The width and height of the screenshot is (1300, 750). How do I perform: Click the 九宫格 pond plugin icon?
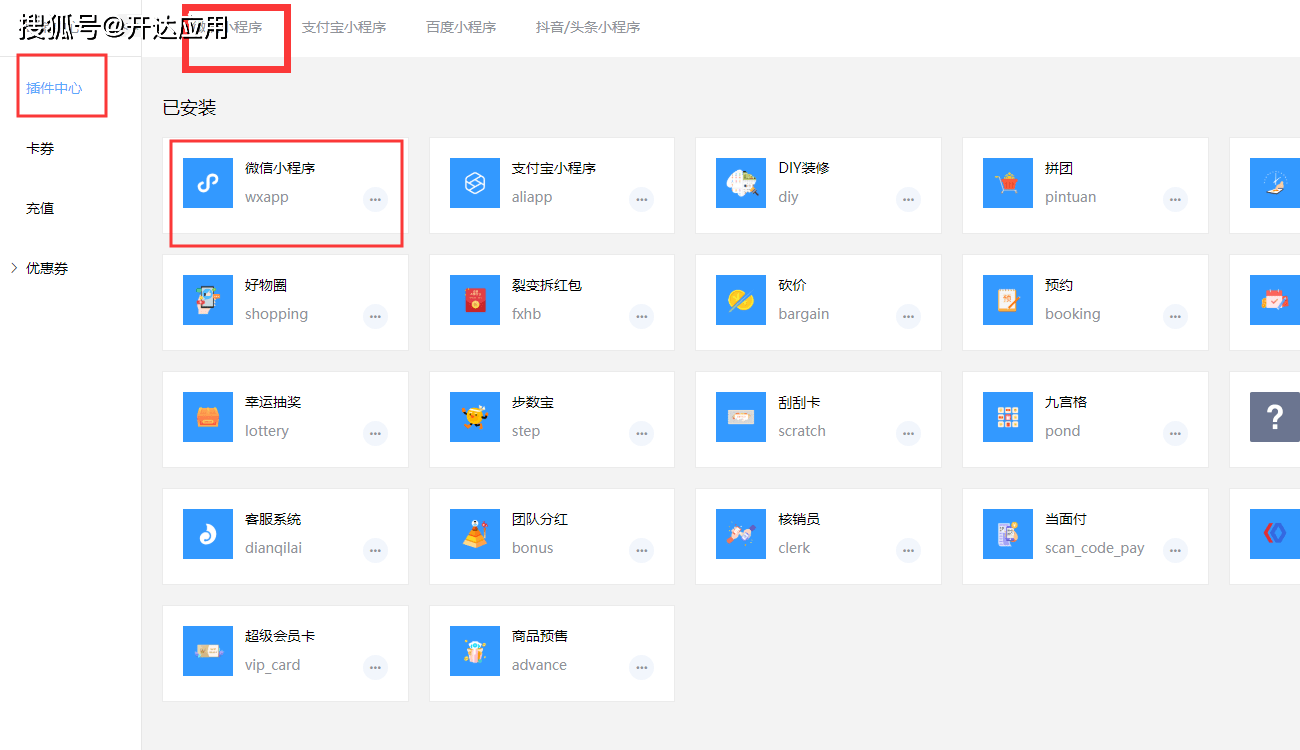tap(1008, 417)
